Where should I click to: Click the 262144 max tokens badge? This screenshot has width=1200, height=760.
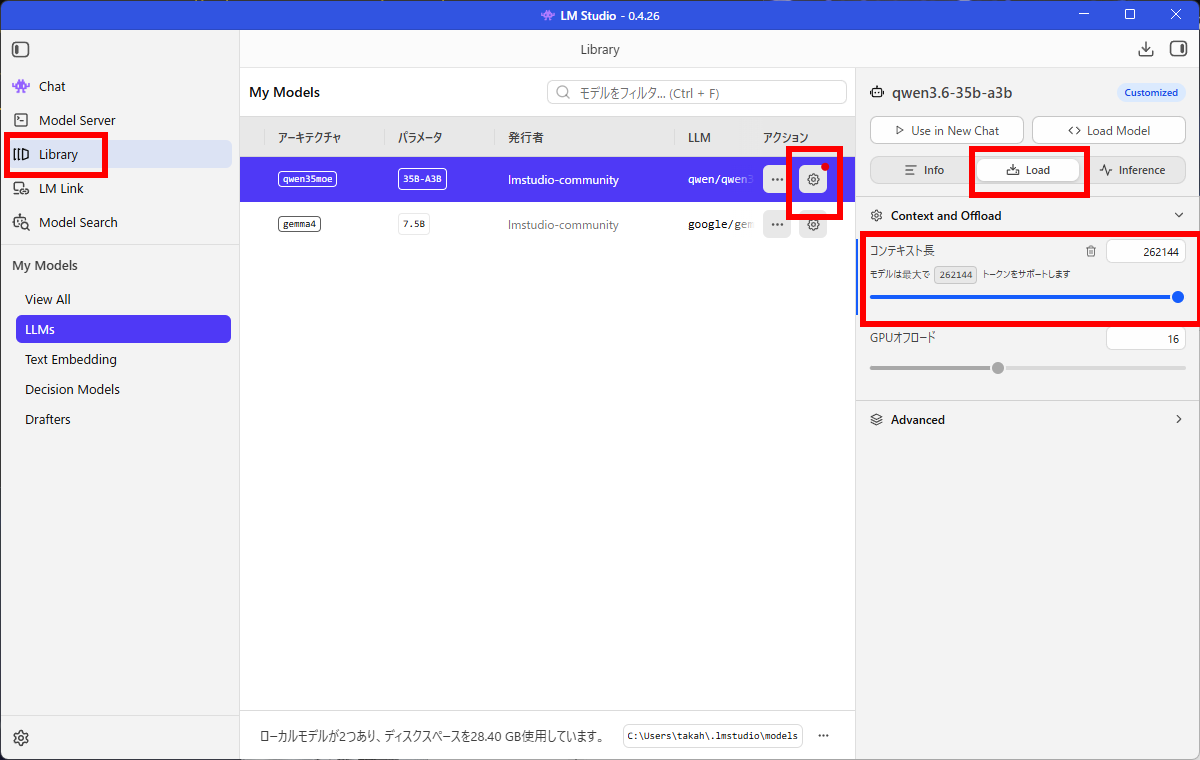[x=956, y=275]
